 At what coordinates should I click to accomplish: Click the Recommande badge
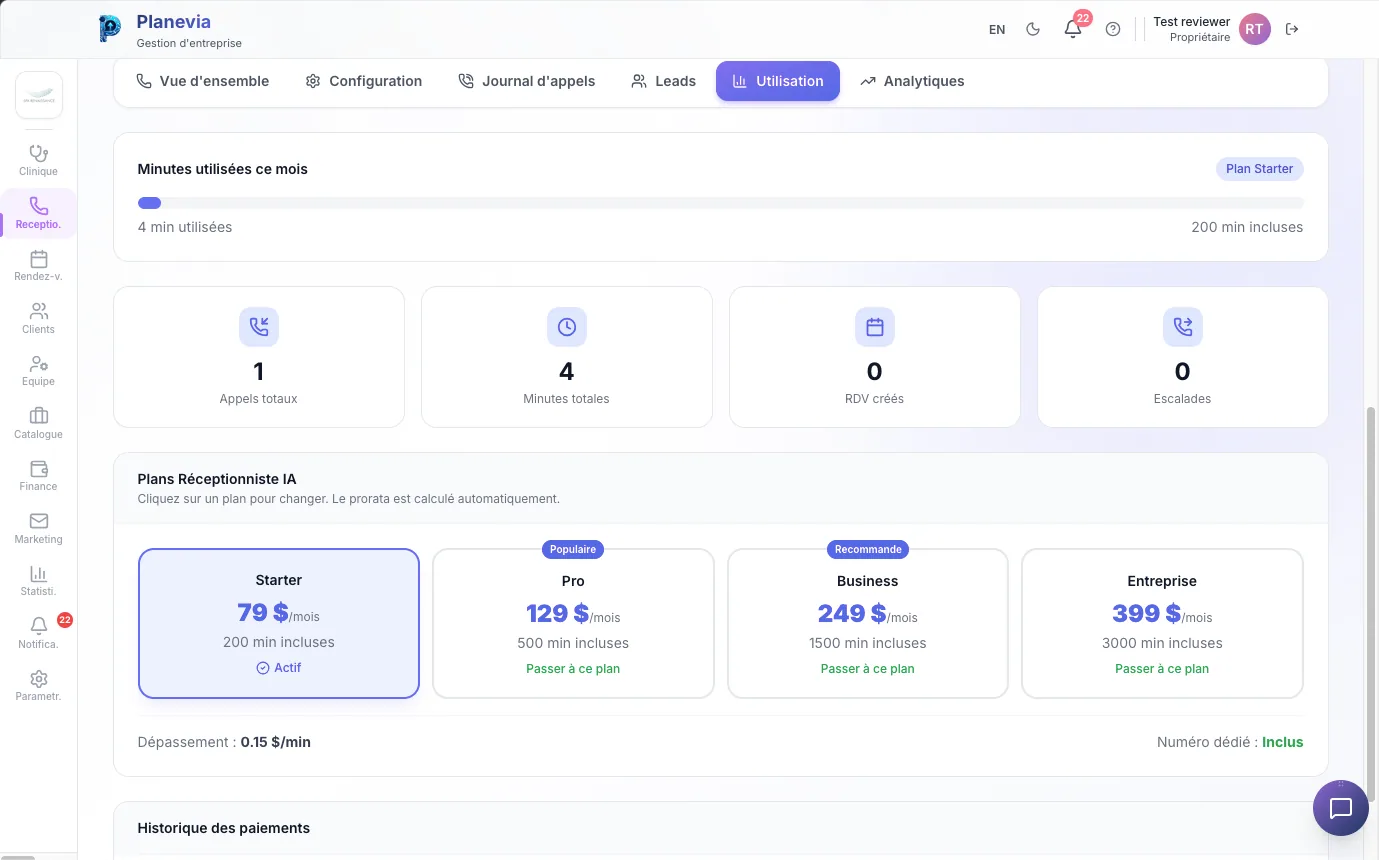(868, 549)
